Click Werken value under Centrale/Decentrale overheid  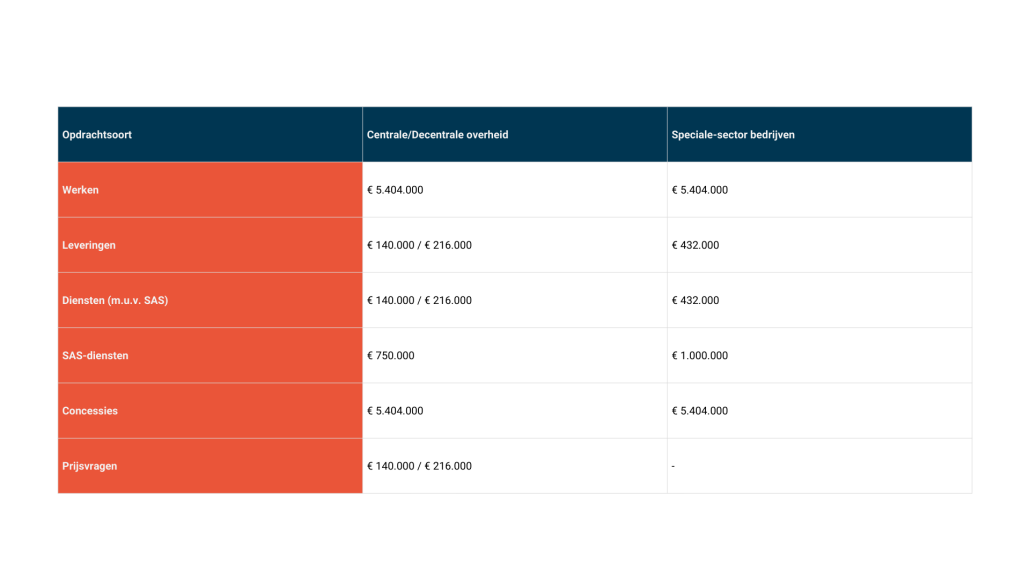click(x=395, y=190)
